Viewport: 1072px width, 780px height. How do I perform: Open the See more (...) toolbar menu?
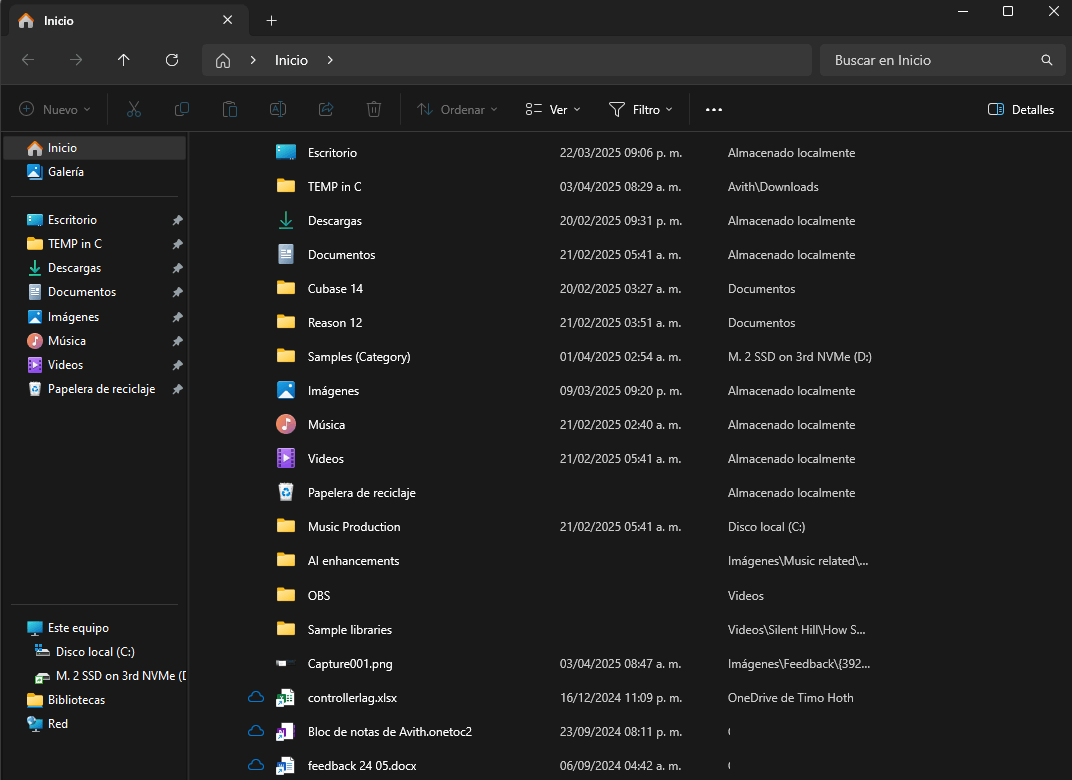click(713, 109)
